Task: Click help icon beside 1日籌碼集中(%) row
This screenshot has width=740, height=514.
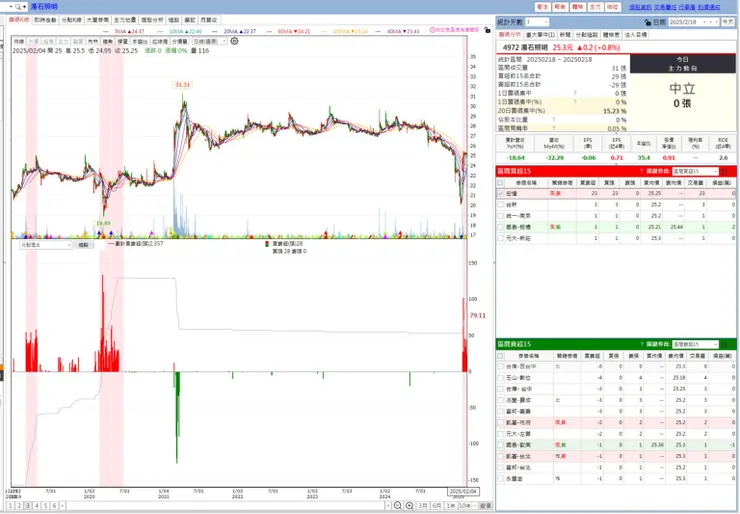Action: (575, 101)
